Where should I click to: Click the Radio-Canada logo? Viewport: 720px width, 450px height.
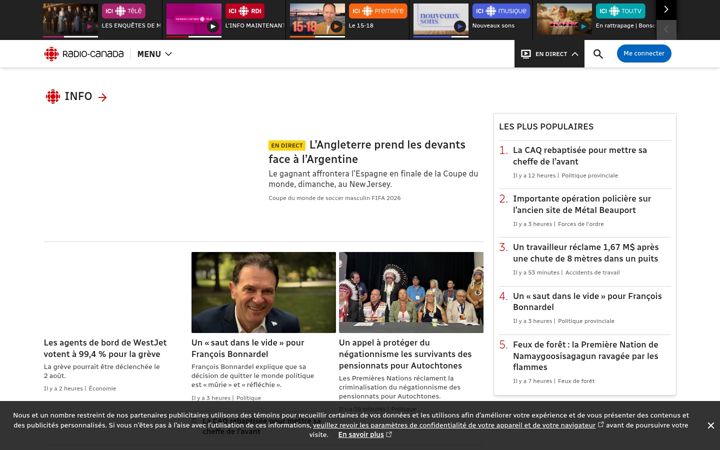pos(84,54)
